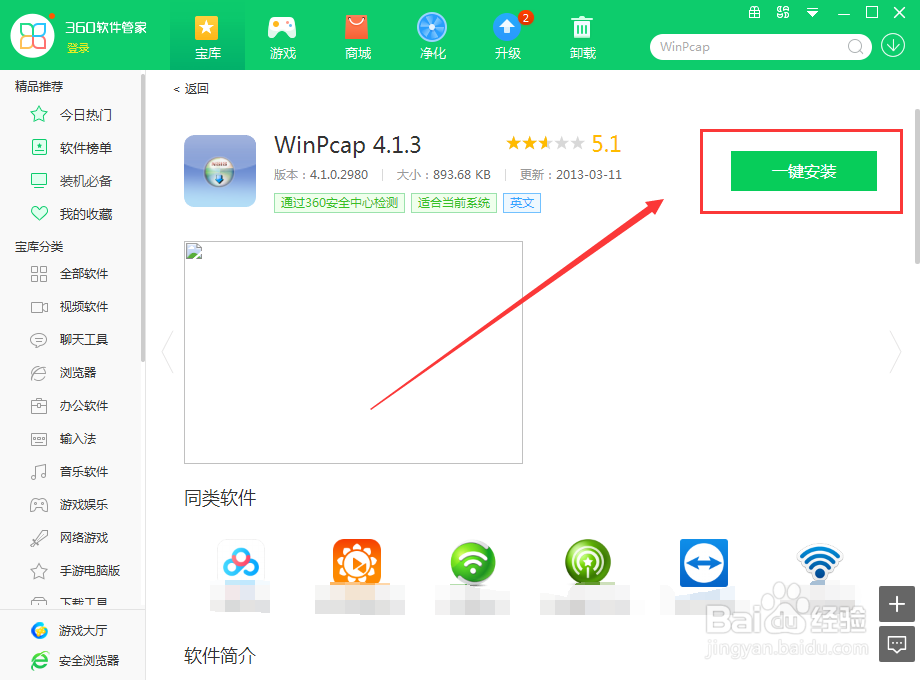Click the 登录 login link
The width and height of the screenshot is (920, 680).
78,48
